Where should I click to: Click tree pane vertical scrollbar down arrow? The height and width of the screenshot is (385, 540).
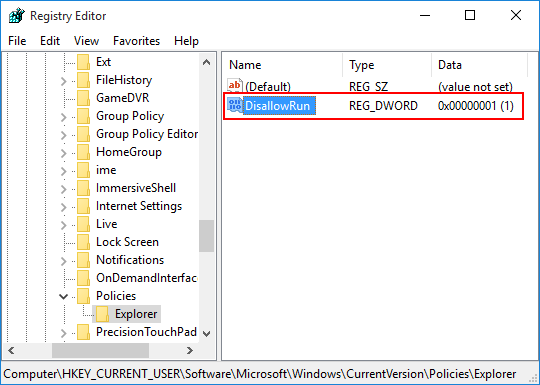click(x=207, y=333)
